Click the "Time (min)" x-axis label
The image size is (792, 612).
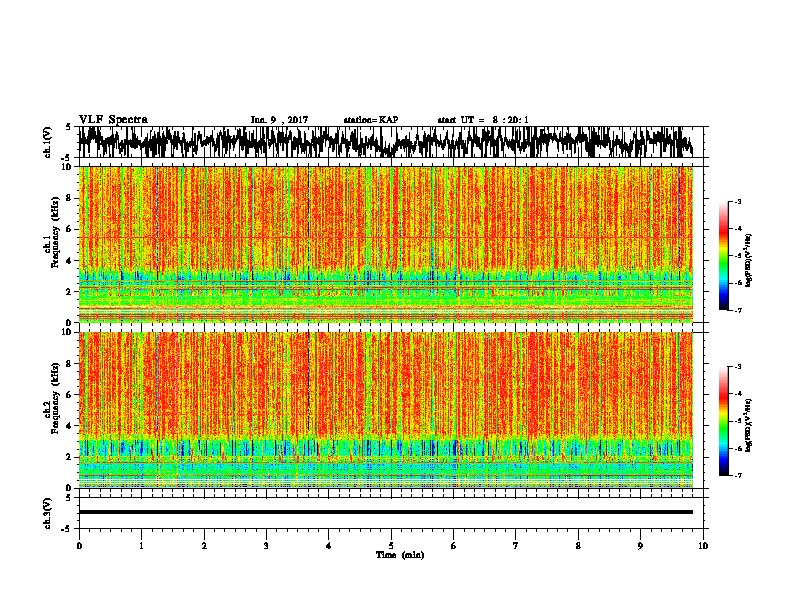[x=400, y=555]
